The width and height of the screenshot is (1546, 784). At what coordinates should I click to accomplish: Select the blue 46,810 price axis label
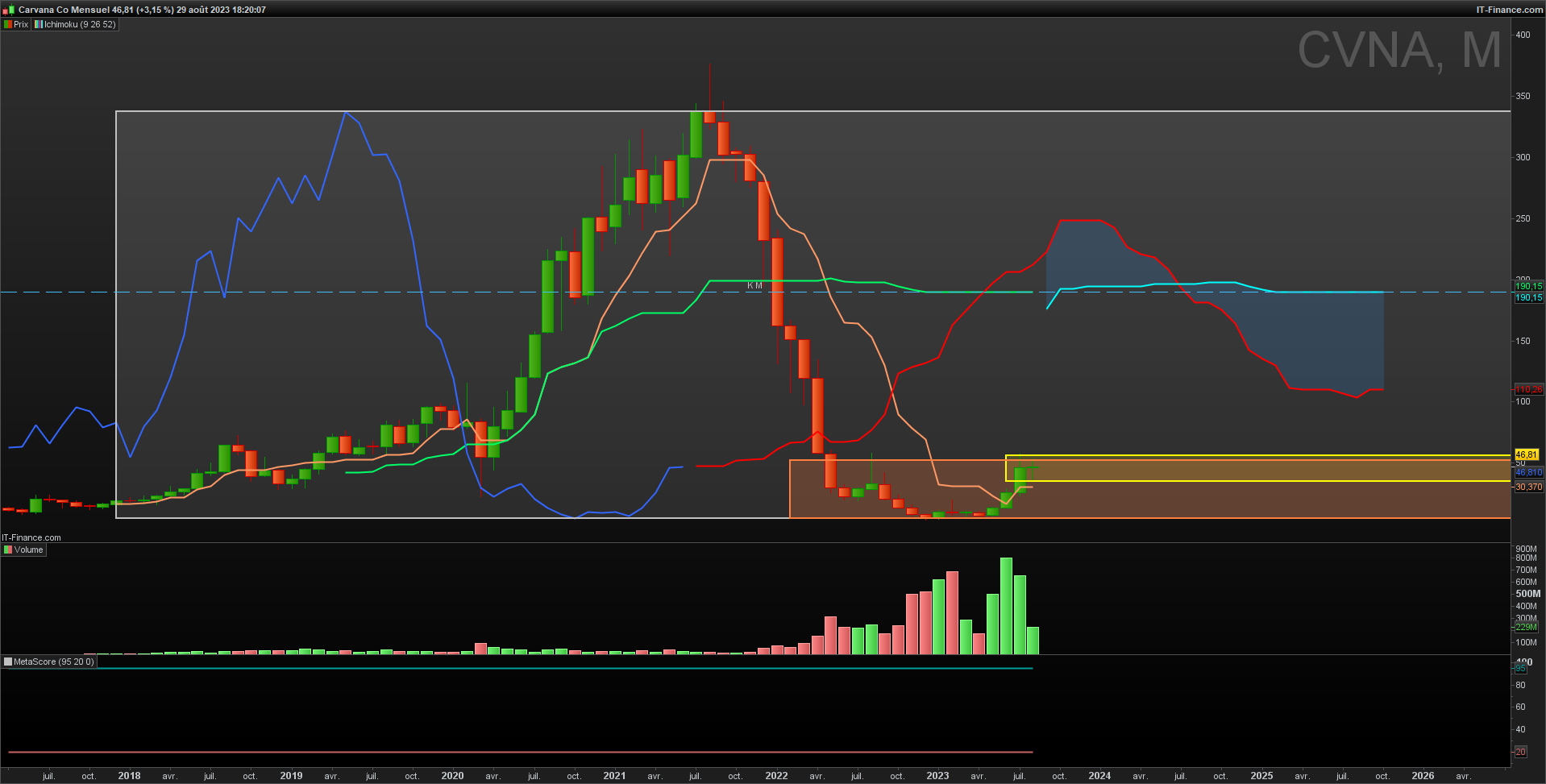1528,472
